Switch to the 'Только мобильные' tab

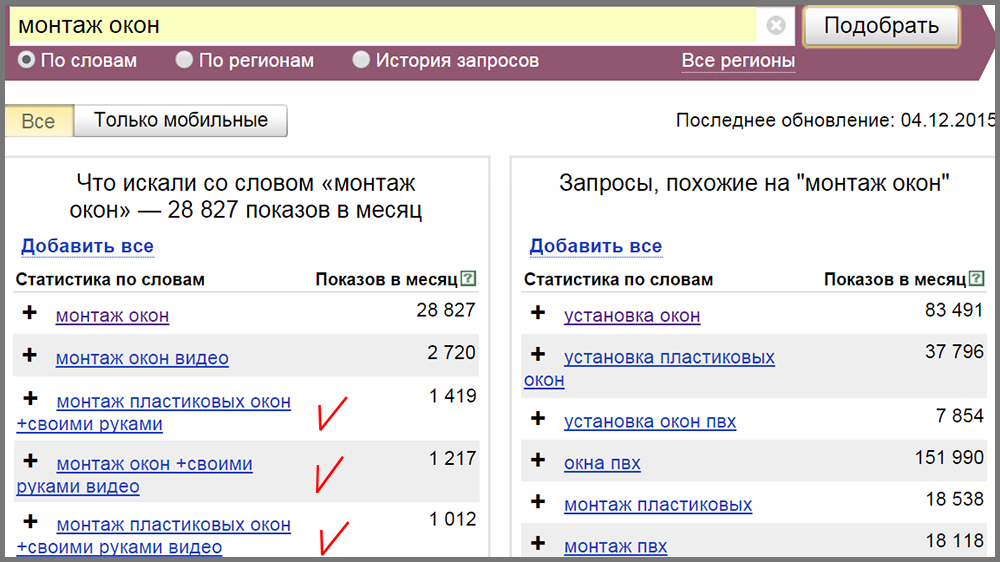[181, 121]
